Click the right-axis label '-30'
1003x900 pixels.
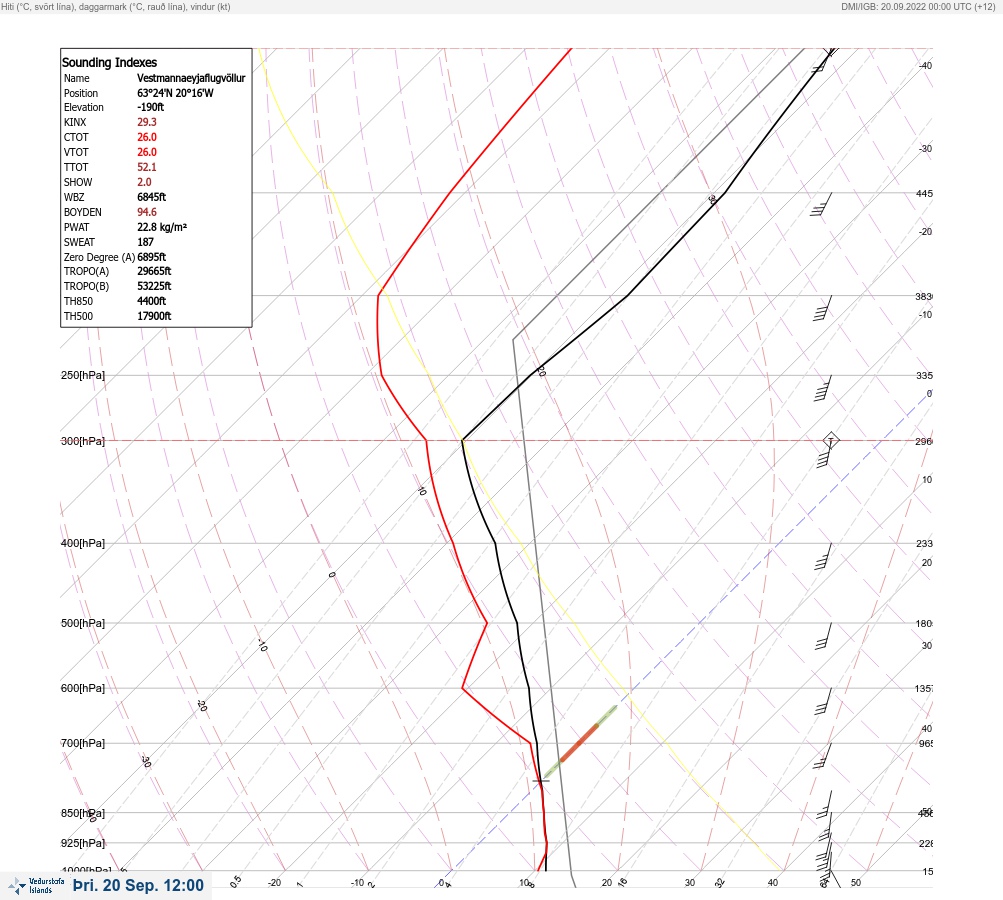pos(925,148)
